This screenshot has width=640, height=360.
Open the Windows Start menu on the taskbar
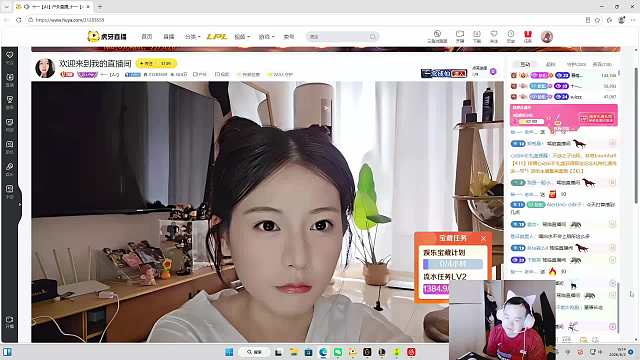point(229,352)
